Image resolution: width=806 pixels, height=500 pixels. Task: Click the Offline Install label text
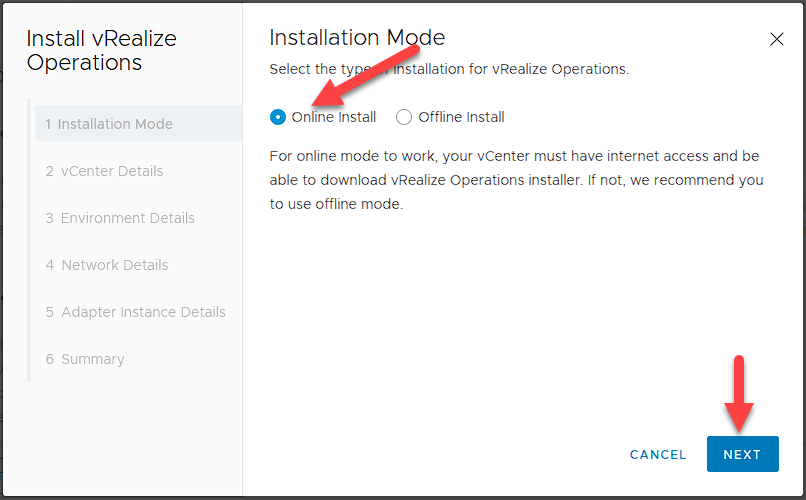[x=461, y=117]
